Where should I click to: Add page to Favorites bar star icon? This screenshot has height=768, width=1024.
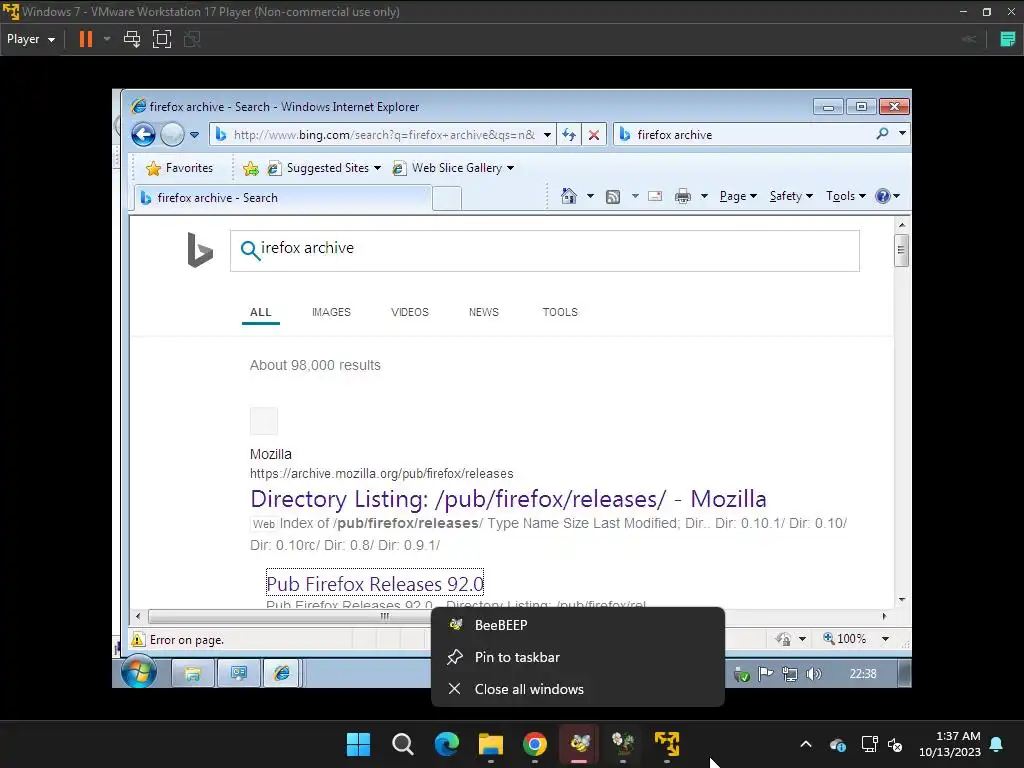point(251,168)
